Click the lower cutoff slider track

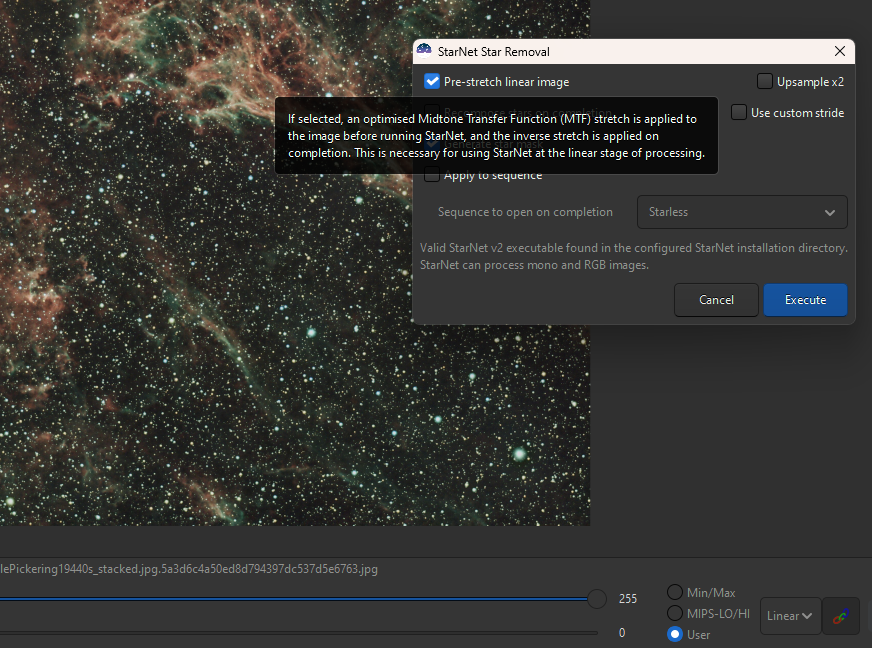click(x=299, y=632)
